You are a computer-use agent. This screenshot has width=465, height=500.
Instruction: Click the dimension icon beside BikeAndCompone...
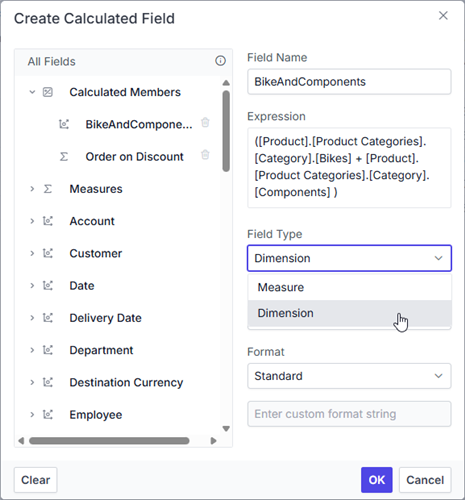pos(64,124)
